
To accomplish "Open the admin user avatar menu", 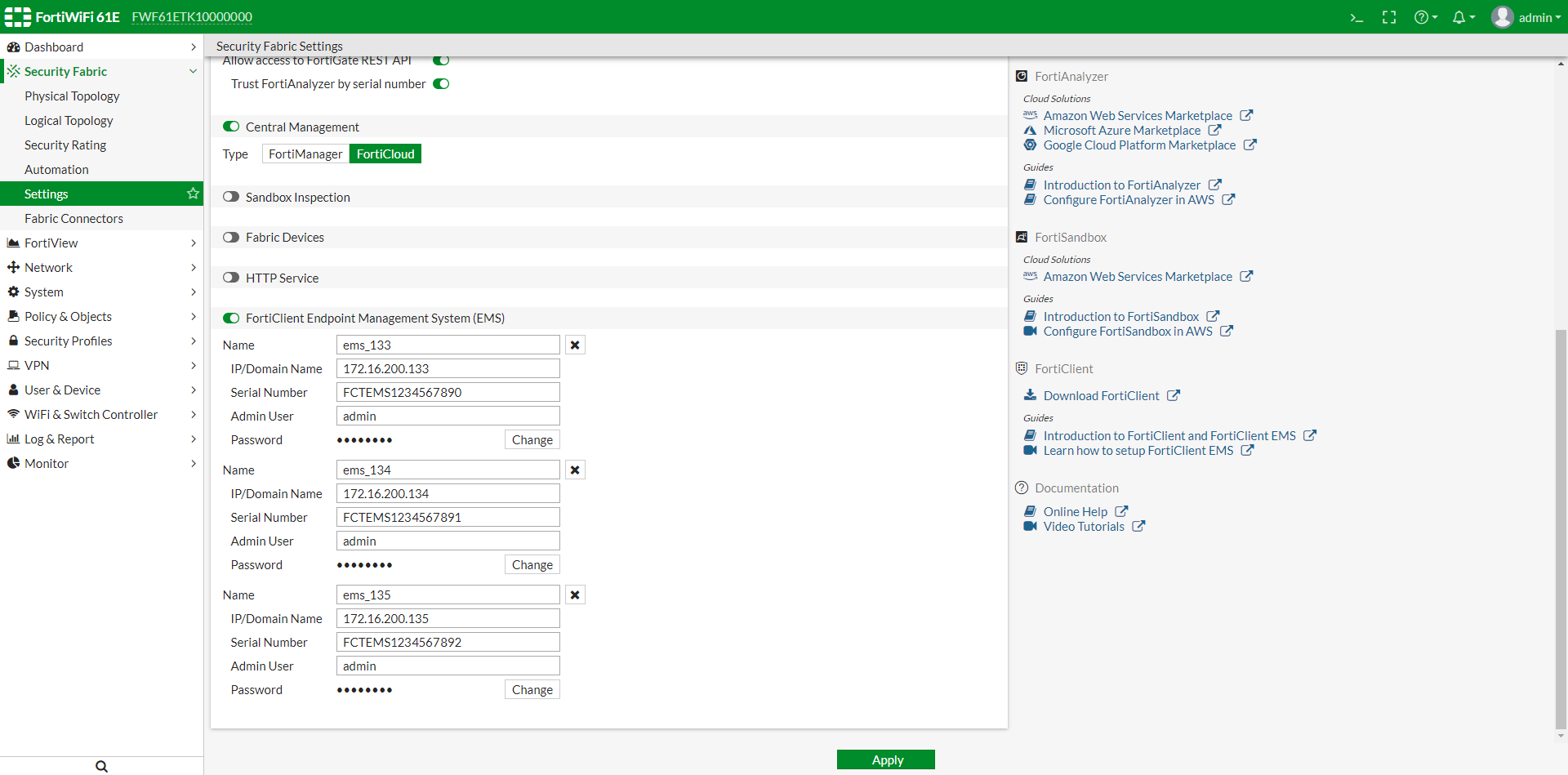I will [1526, 17].
